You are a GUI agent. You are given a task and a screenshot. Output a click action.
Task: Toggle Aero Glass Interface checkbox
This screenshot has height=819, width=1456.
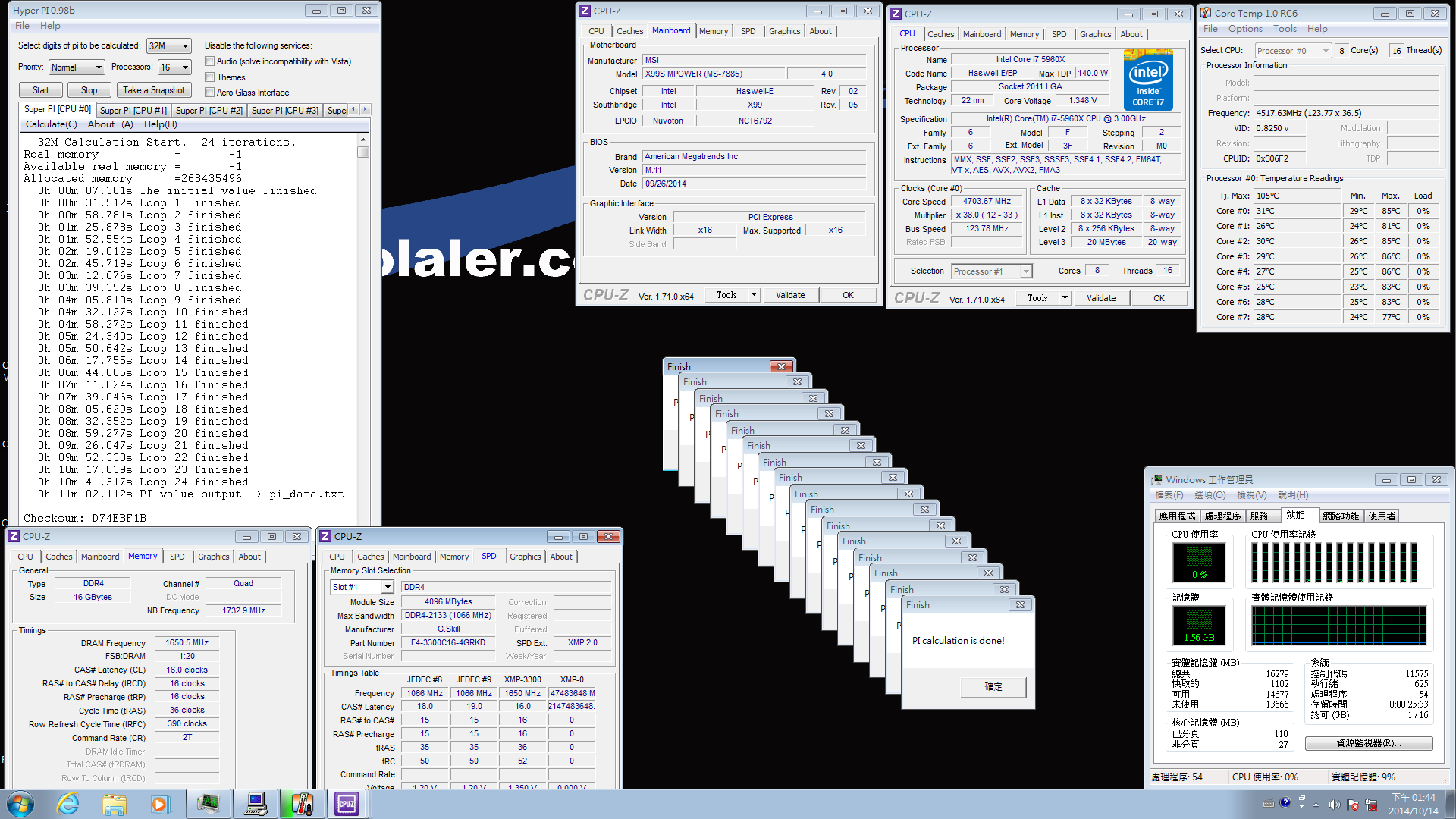click(x=210, y=93)
